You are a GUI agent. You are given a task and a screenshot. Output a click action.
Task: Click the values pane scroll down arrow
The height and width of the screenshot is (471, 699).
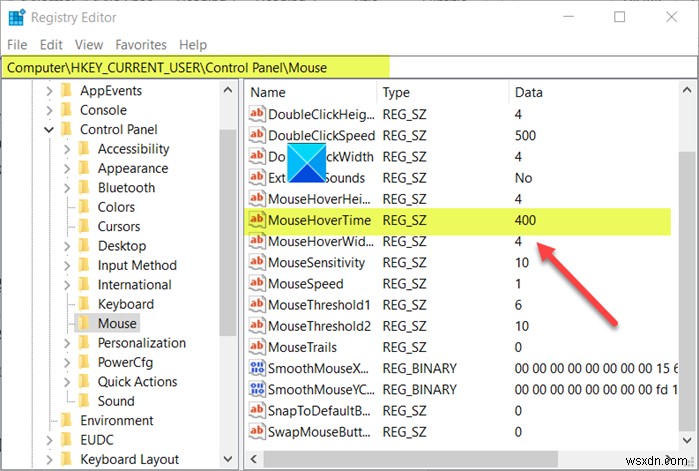(x=687, y=440)
